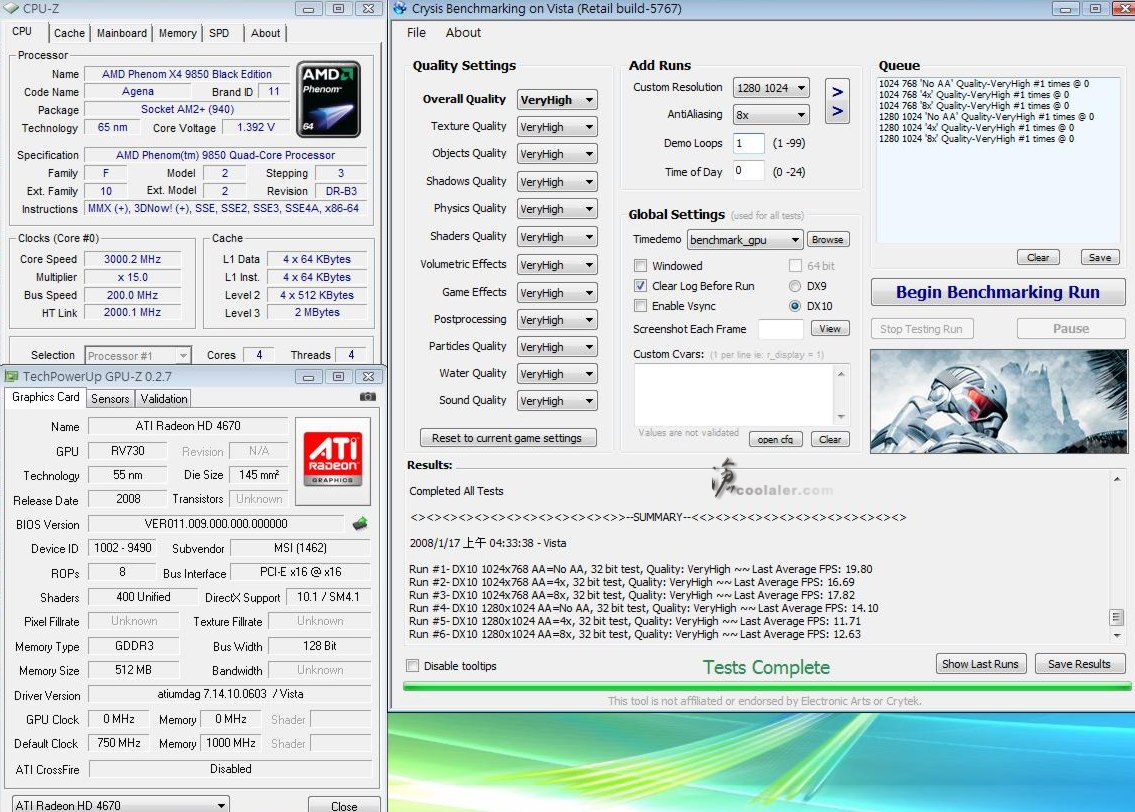This screenshot has width=1135, height=812.
Task: Open the GPU-Z graphics card selector dropdown
Action: (x=120, y=805)
